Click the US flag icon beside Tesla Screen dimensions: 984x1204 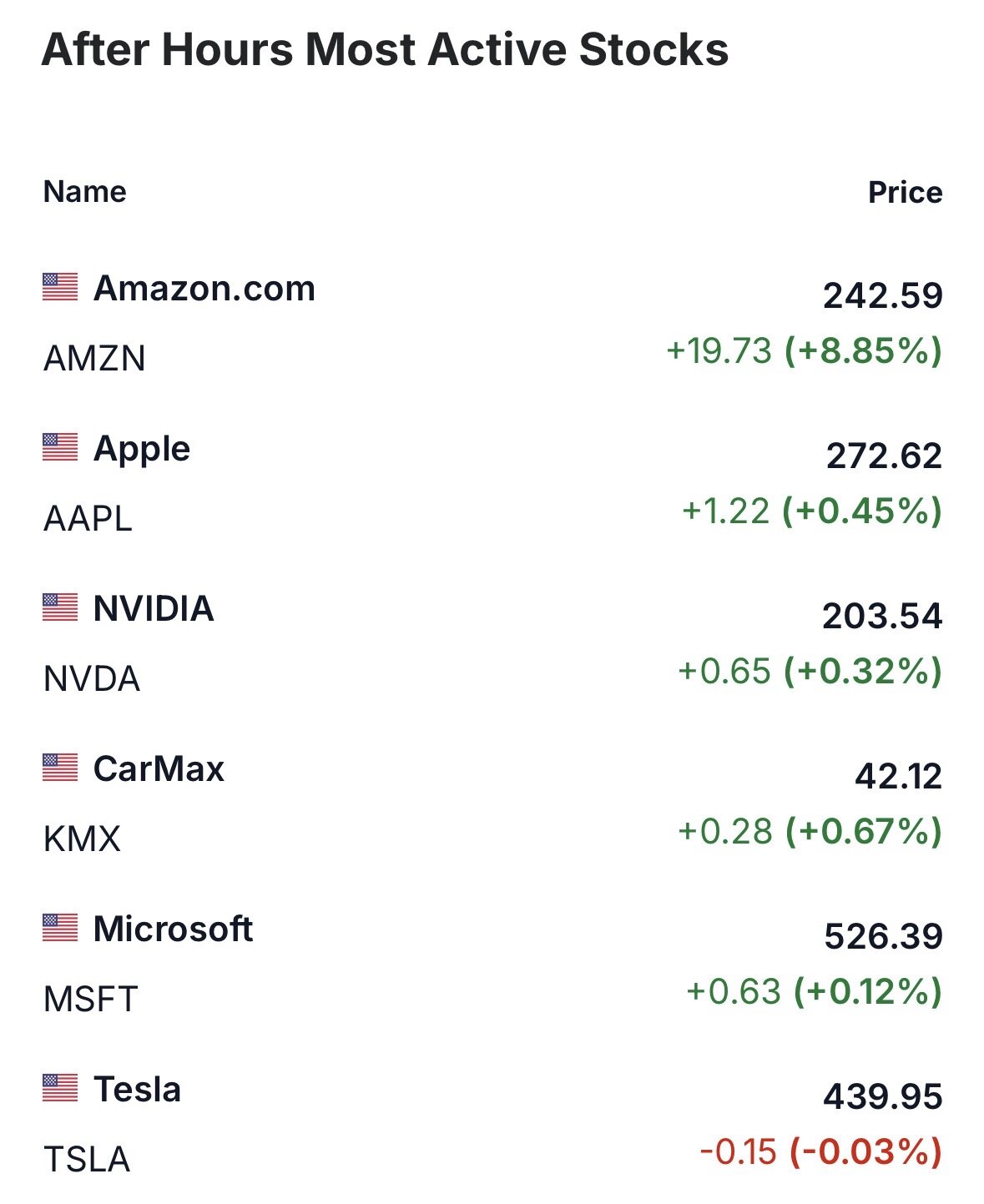60,1088
